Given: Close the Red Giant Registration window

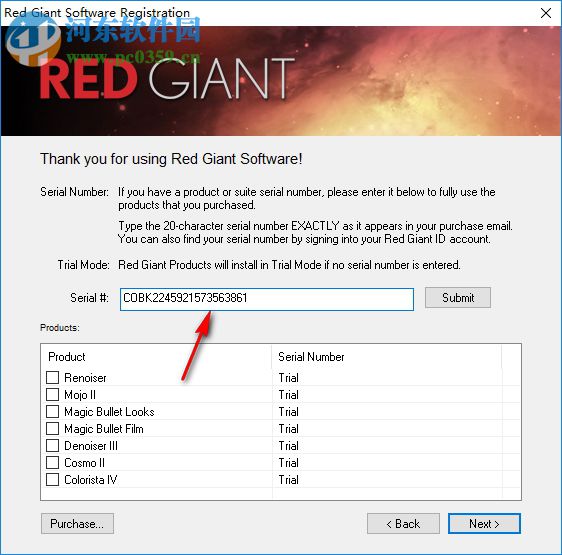Looking at the screenshot, I should pos(546,13).
